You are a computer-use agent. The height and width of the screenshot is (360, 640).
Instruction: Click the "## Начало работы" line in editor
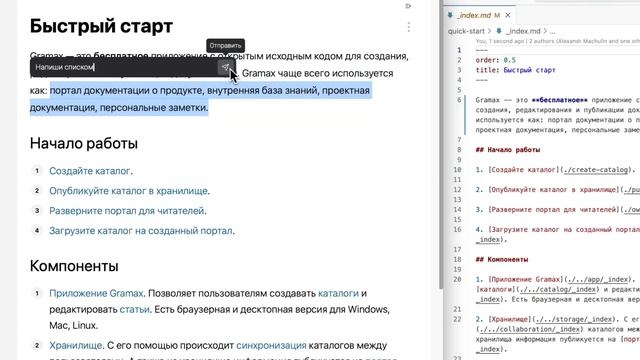[508, 150]
